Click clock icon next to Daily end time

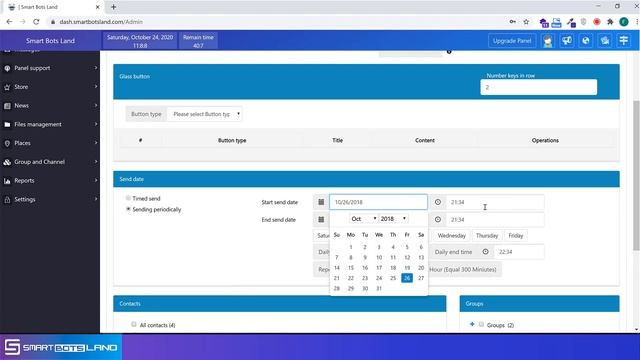[485, 252]
